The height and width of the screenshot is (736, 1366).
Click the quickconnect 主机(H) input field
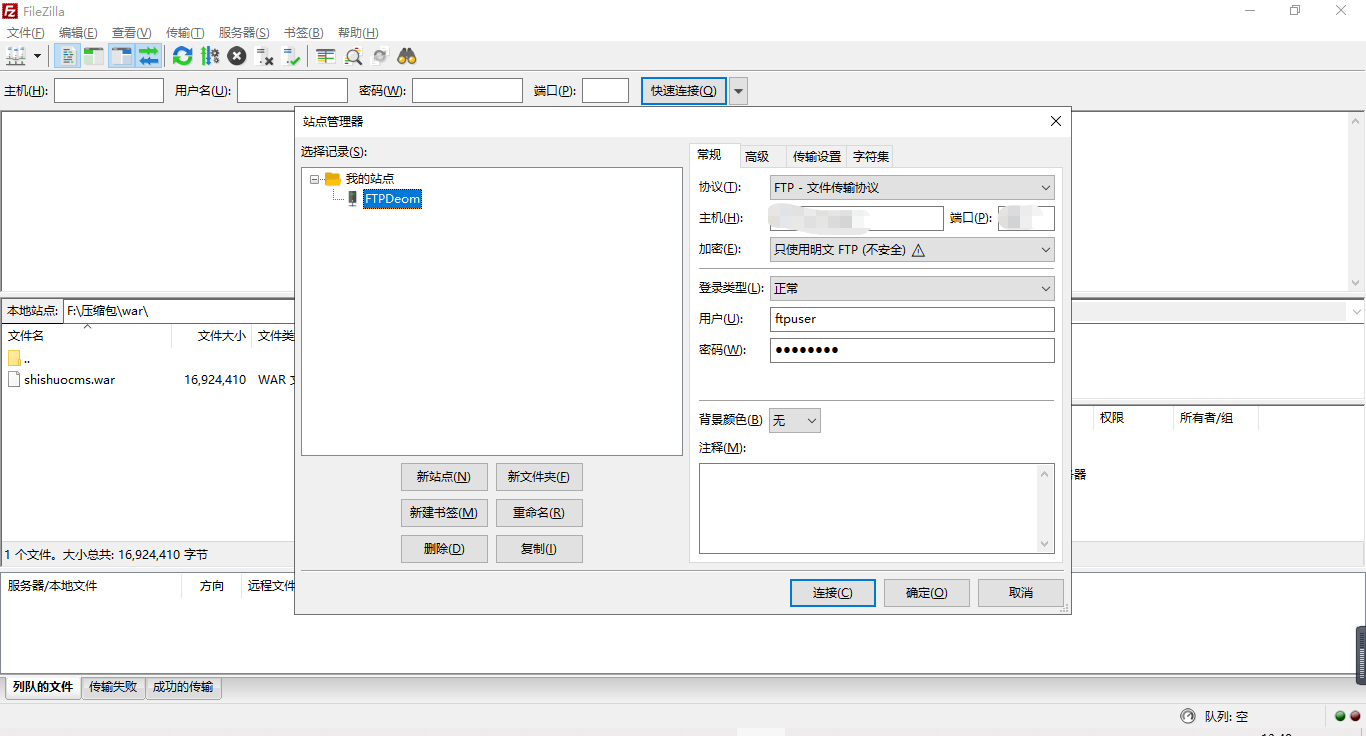(x=109, y=91)
